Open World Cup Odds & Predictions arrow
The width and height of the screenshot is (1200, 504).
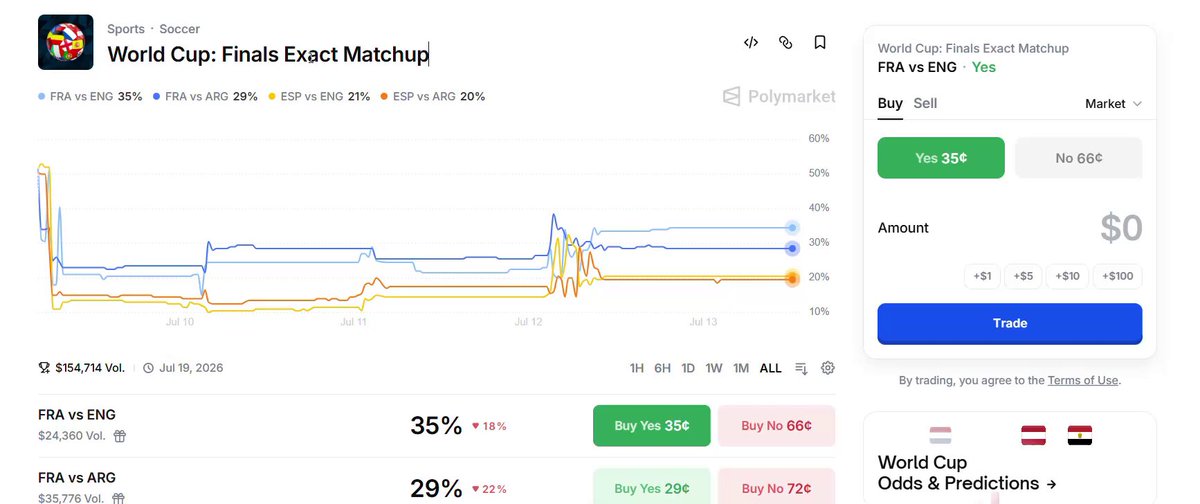click(x=1051, y=485)
